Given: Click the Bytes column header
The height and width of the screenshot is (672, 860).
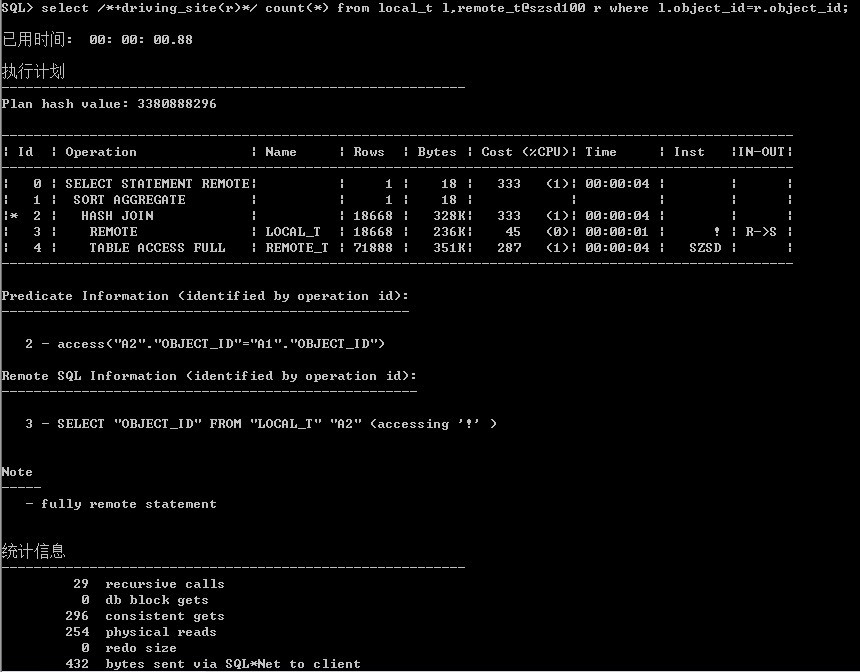Looking at the screenshot, I should pyautogui.click(x=437, y=152).
